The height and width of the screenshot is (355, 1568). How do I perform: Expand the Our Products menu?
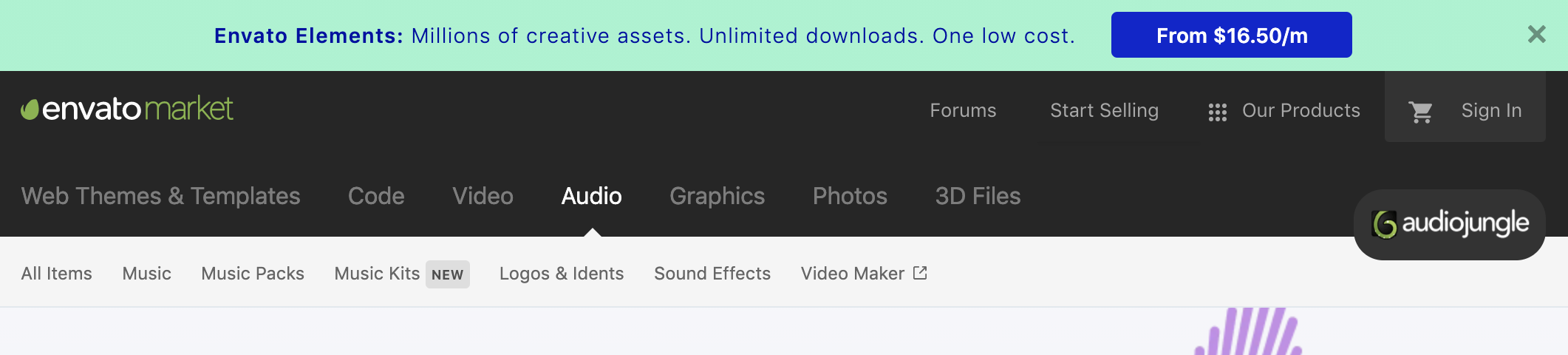1301,110
